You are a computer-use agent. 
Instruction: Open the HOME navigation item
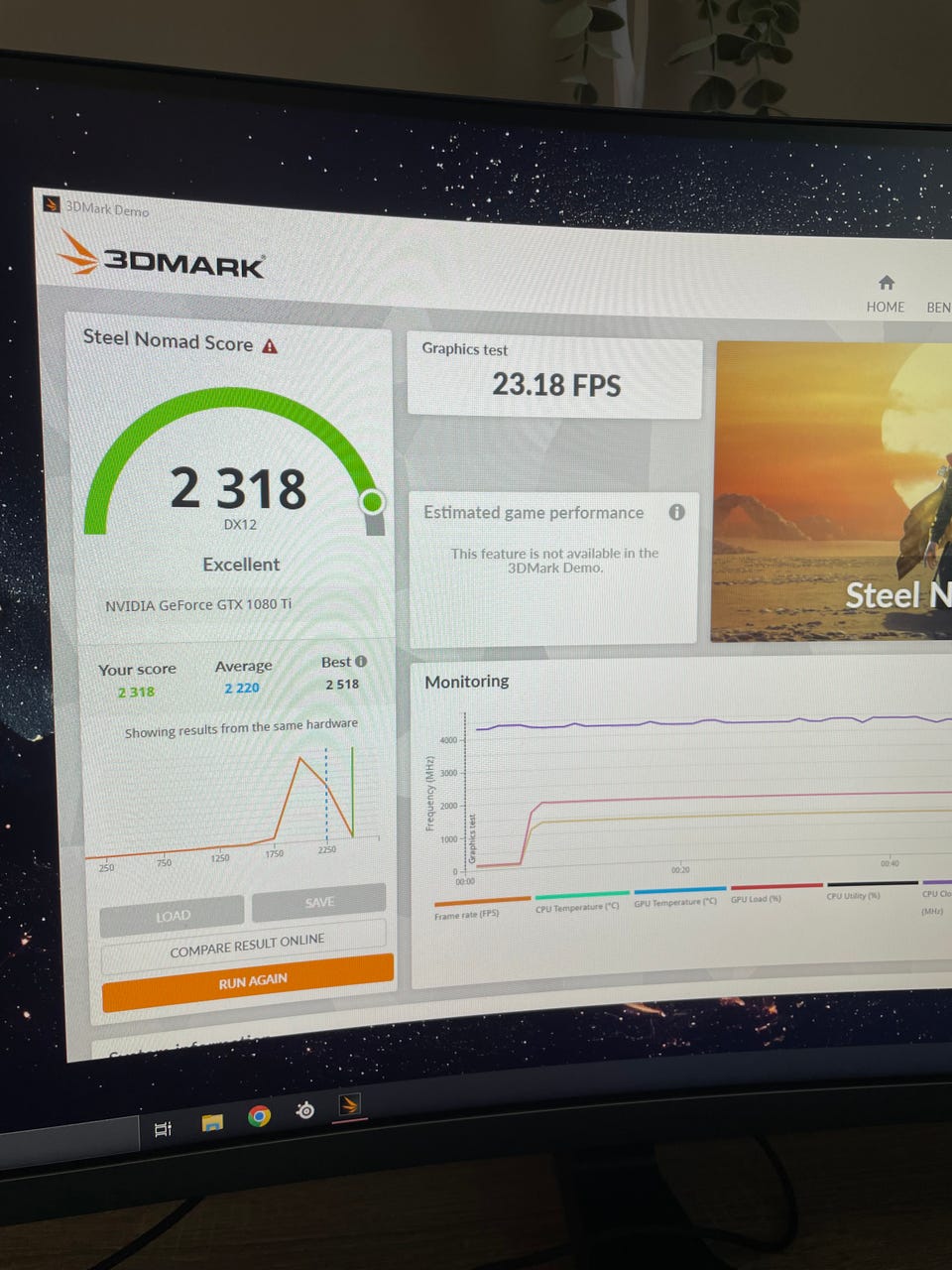point(886,296)
